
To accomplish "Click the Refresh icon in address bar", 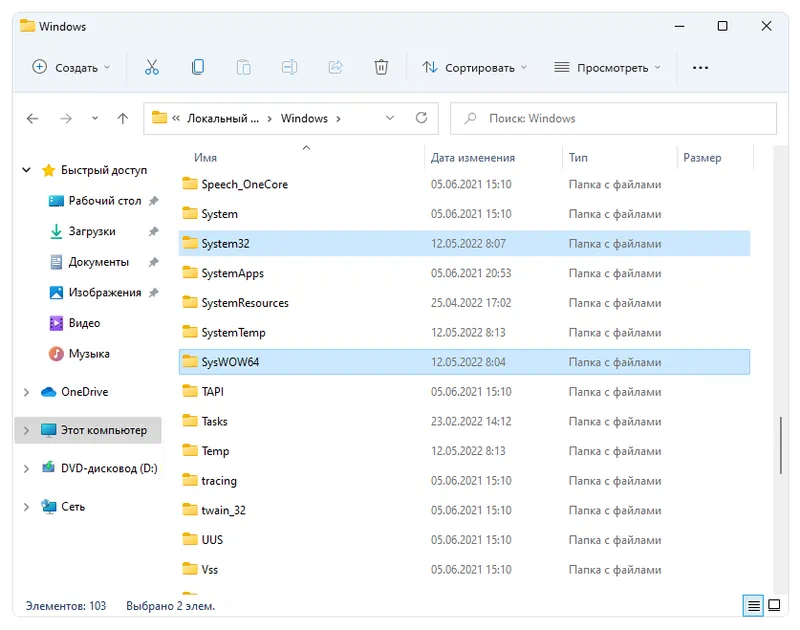I will (x=421, y=118).
